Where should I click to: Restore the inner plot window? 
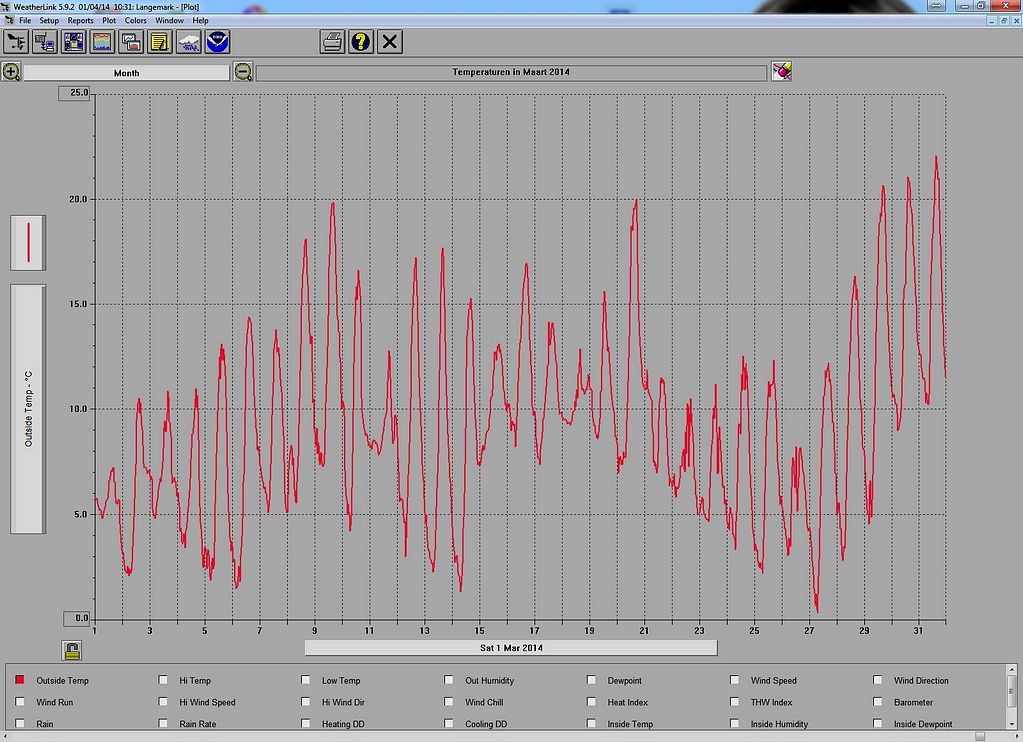1003,20
